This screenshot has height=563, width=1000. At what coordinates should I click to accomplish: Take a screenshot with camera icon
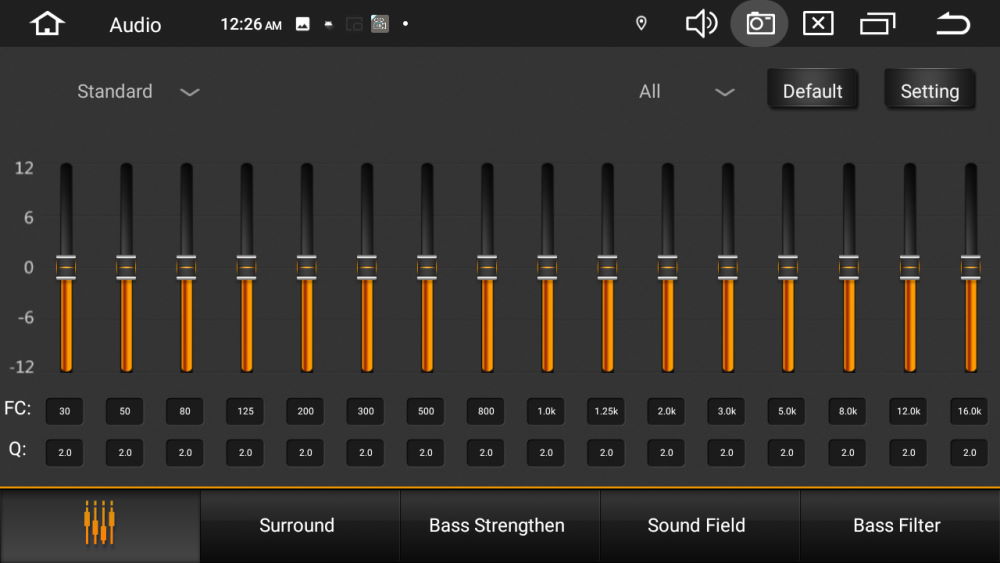point(760,24)
